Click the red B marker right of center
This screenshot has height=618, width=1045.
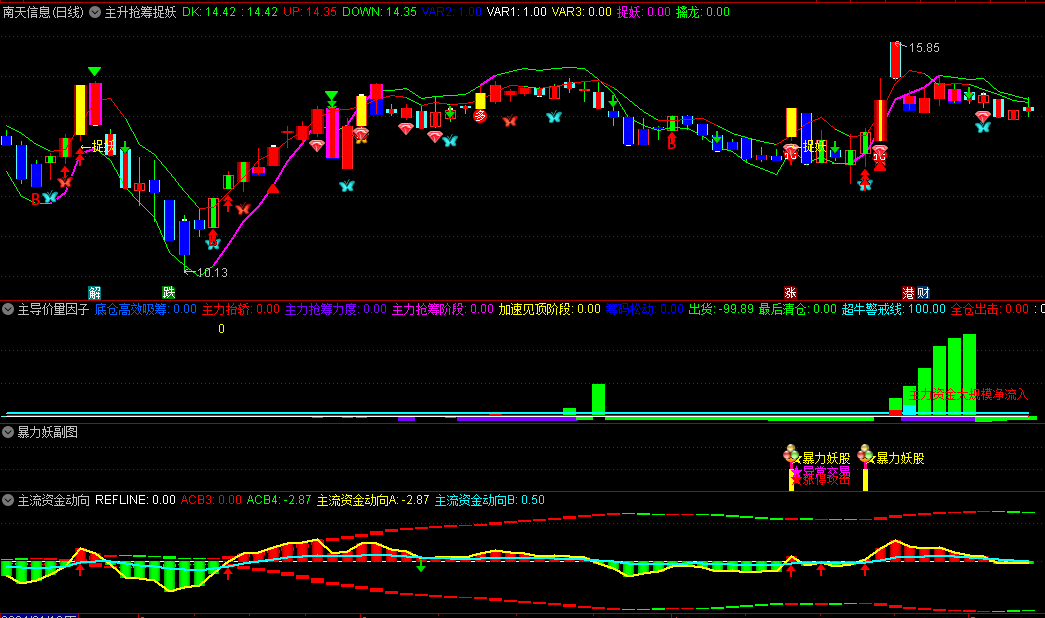(672, 143)
